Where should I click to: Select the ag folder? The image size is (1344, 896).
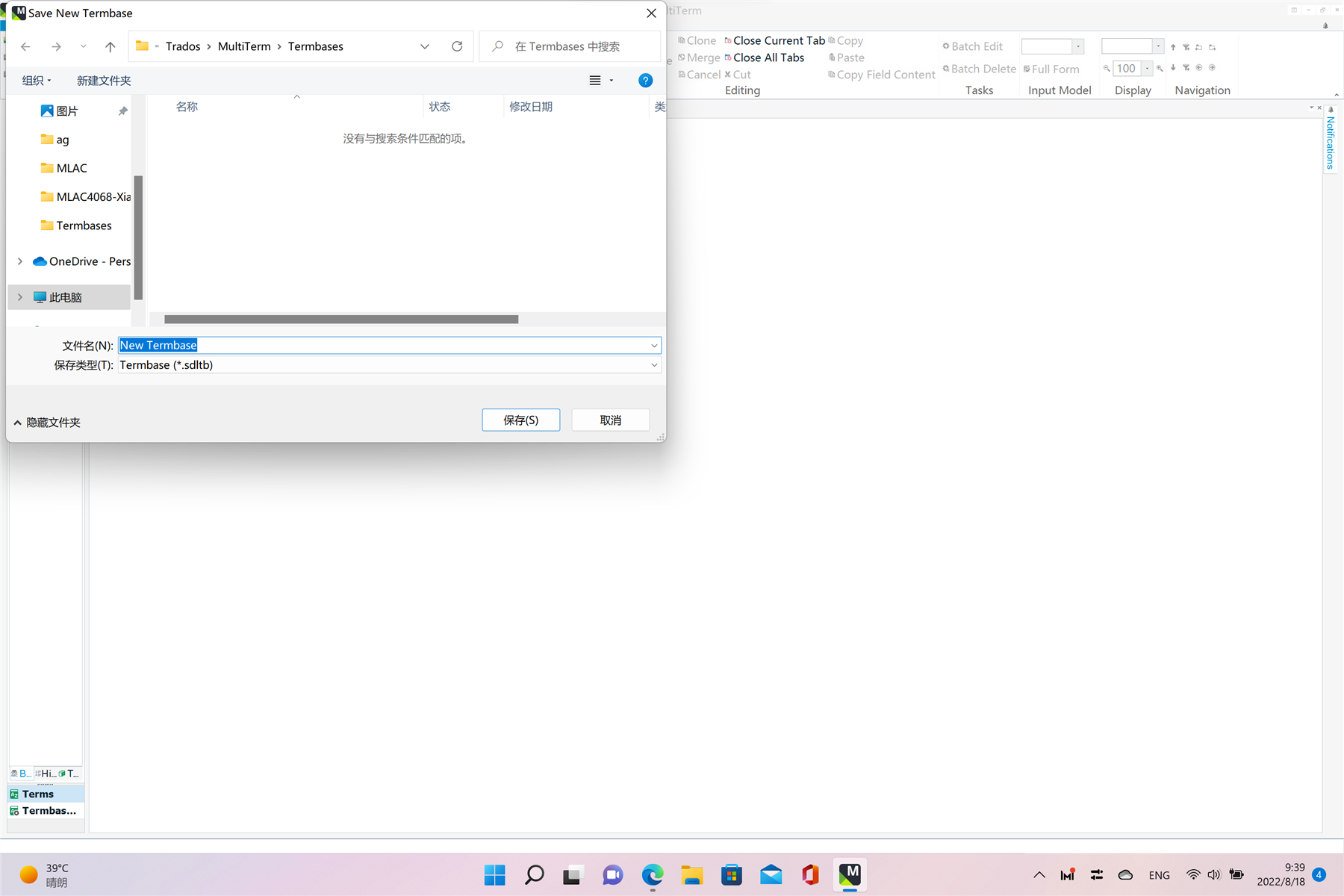tap(55, 140)
